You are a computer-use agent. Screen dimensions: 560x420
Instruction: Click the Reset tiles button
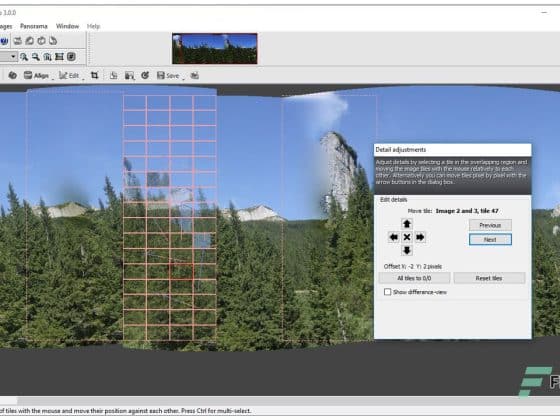489,278
